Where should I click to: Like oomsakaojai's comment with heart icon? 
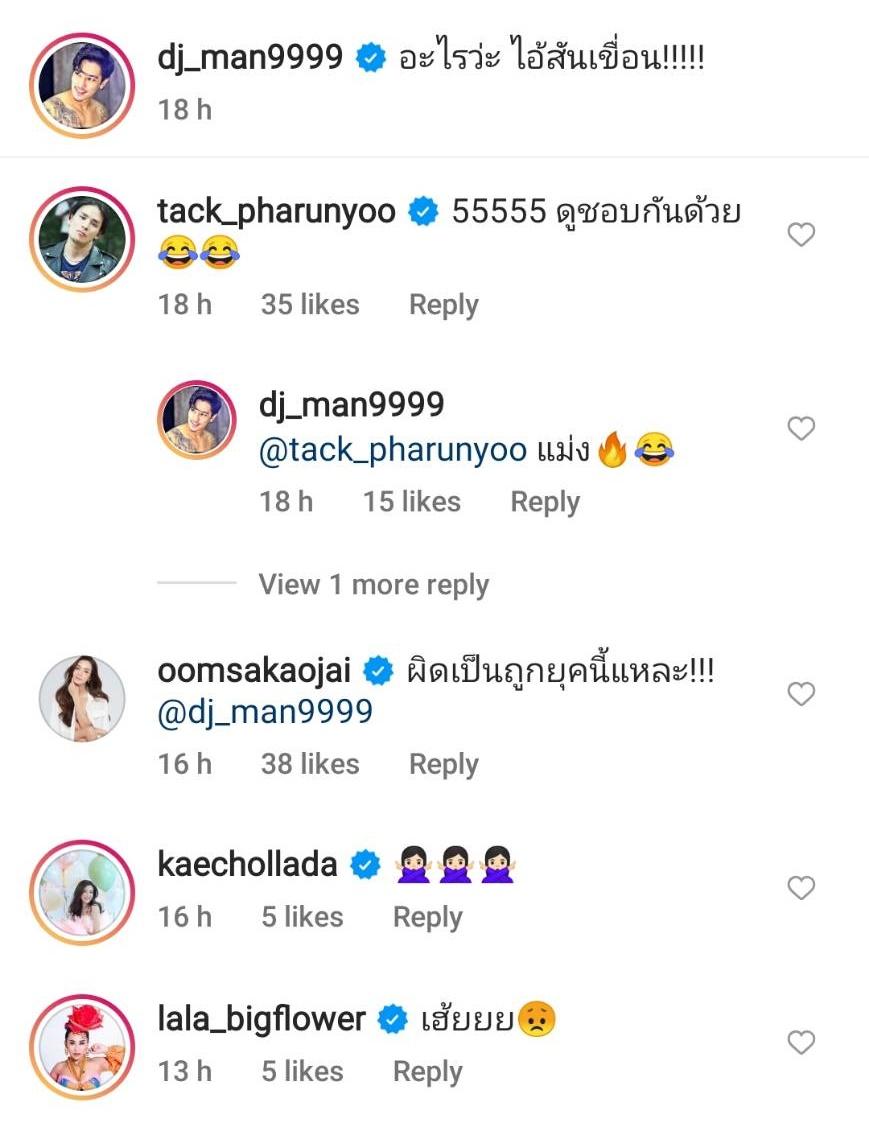(801, 694)
